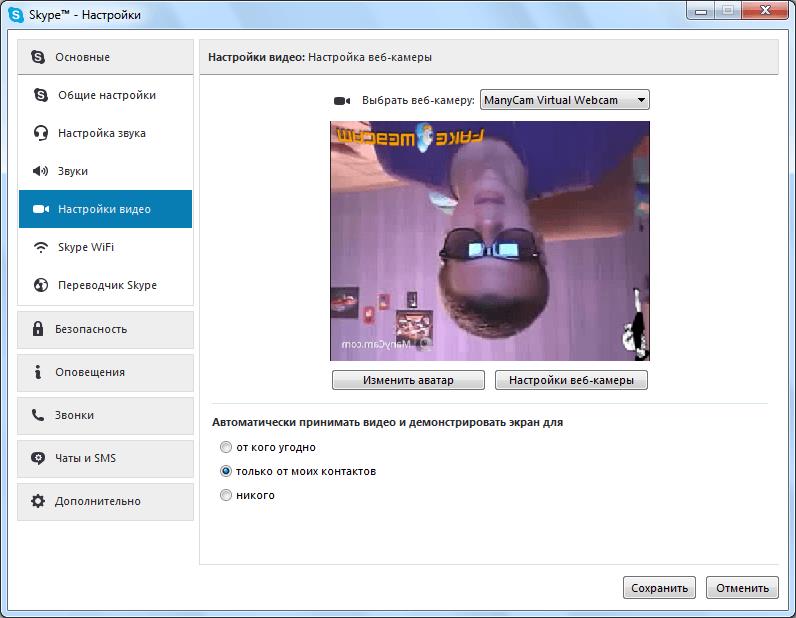Expand the Чаты и SMS section
This screenshot has width=796, height=618.
pyautogui.click(x=106, y=459)
